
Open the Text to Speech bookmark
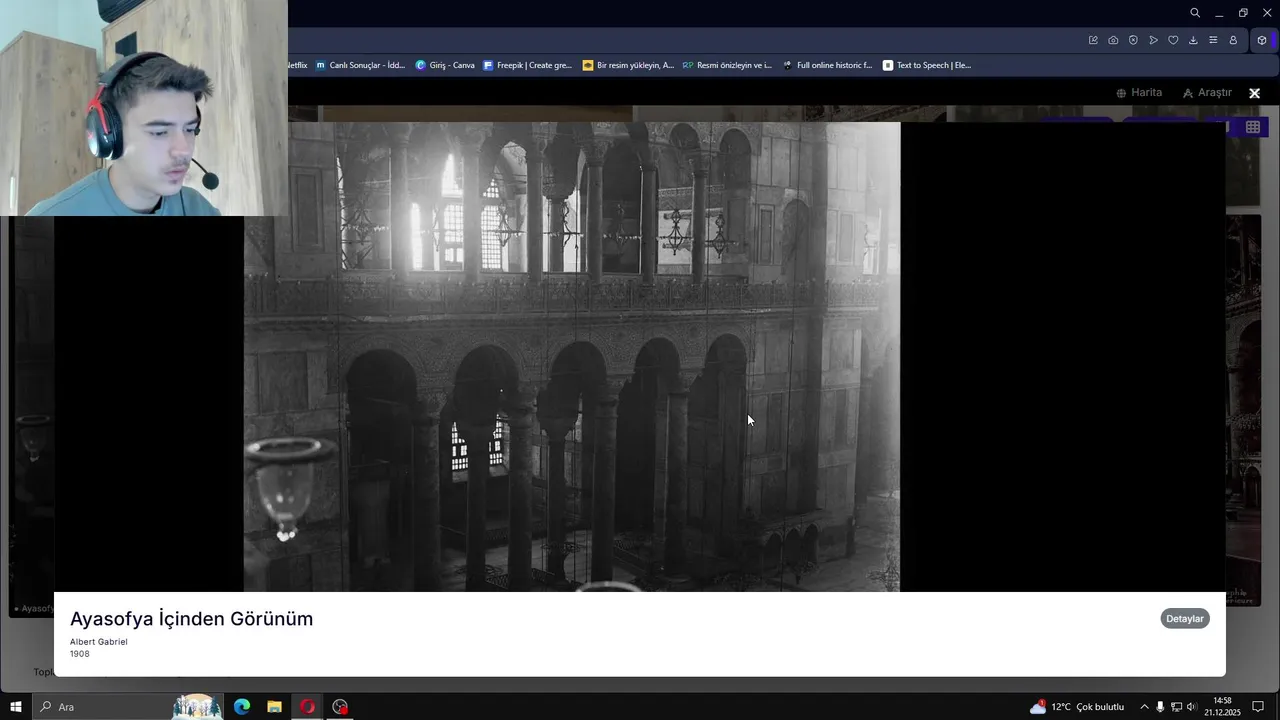coord(927,65)
